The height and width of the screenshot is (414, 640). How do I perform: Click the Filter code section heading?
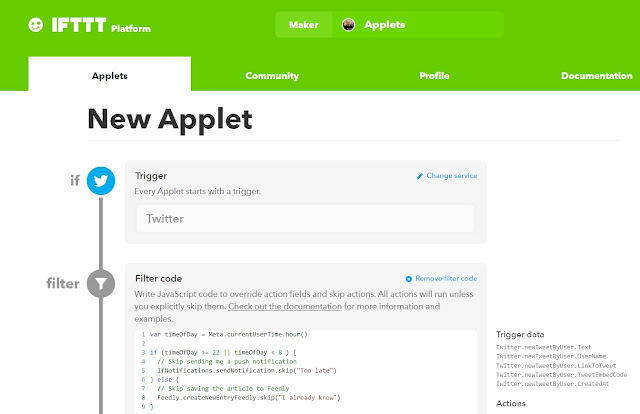click(x=158, y=278)
